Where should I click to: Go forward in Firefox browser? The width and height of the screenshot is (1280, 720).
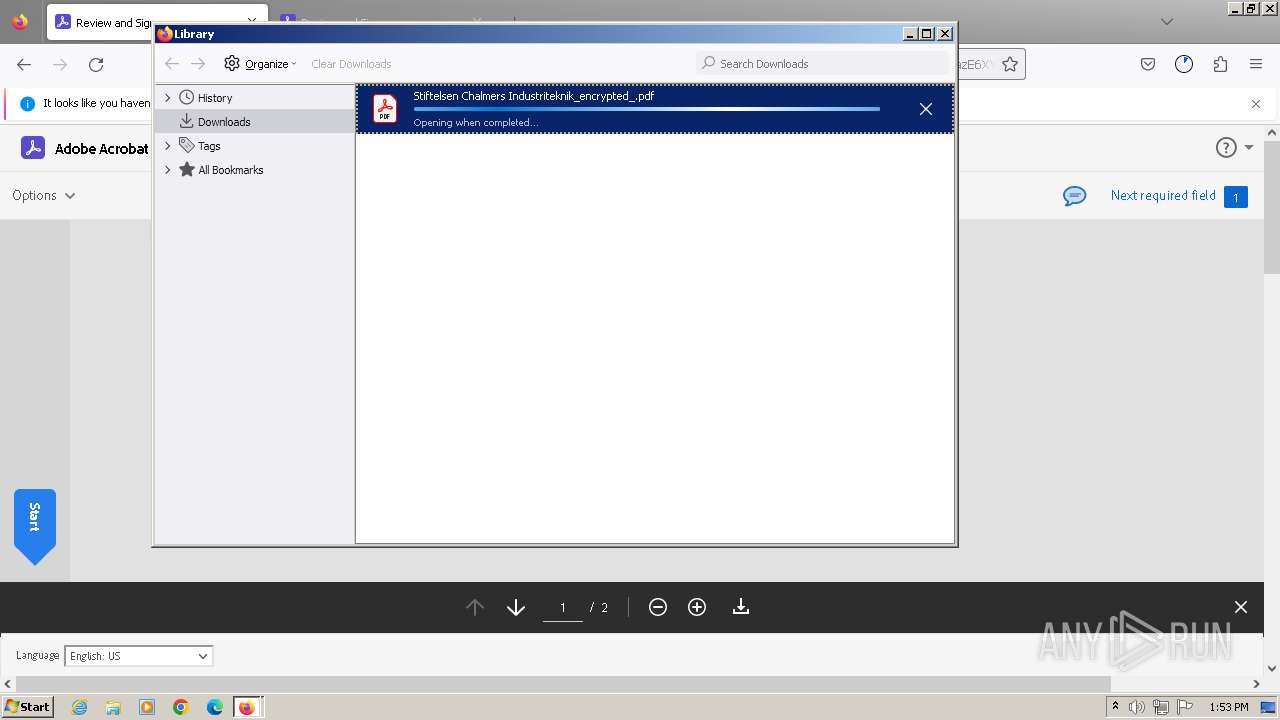tap(60, 64)
